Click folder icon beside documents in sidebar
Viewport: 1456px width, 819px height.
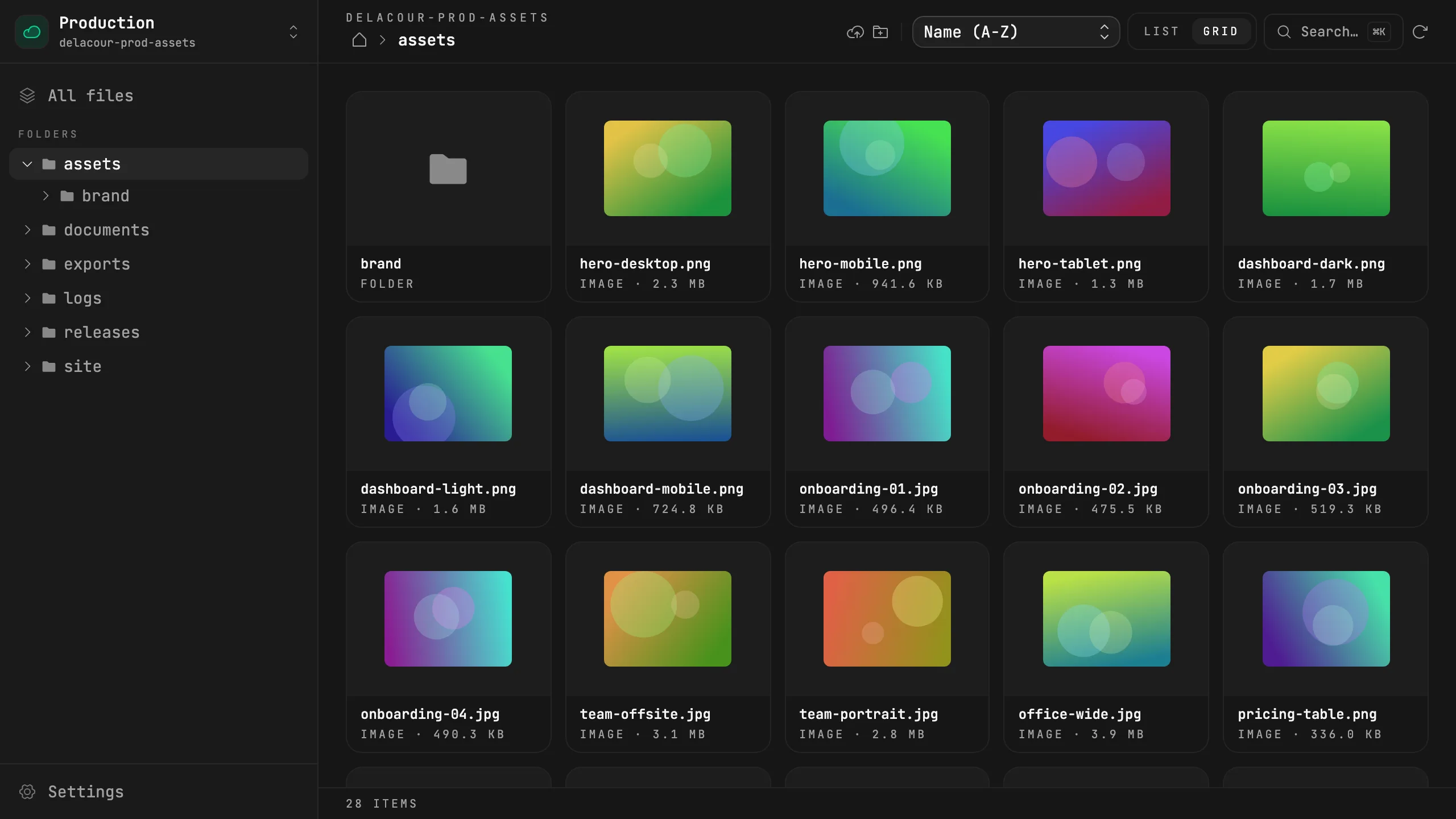49,230
